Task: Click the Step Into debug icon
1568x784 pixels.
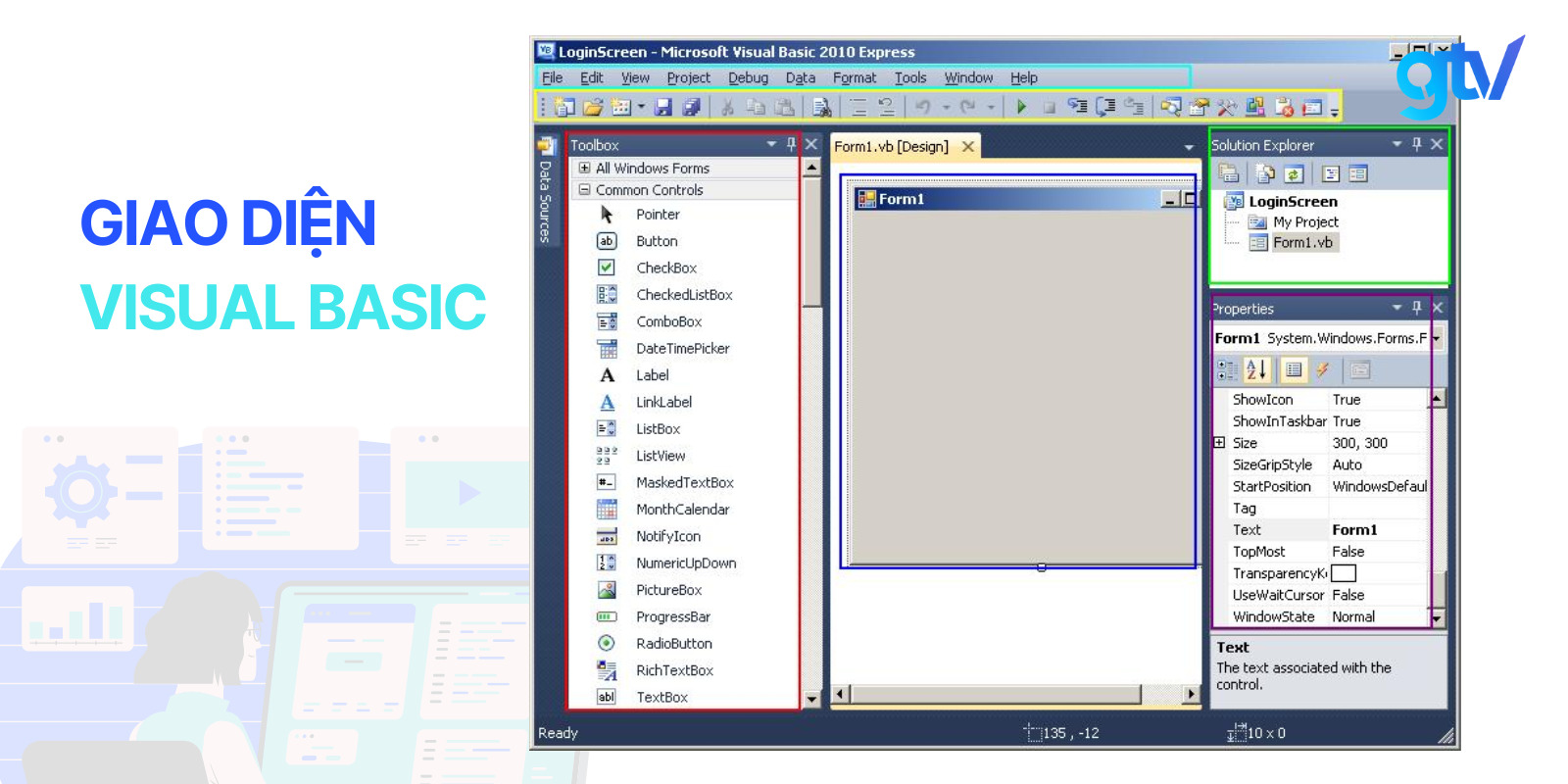Action: click(1078, 107)
